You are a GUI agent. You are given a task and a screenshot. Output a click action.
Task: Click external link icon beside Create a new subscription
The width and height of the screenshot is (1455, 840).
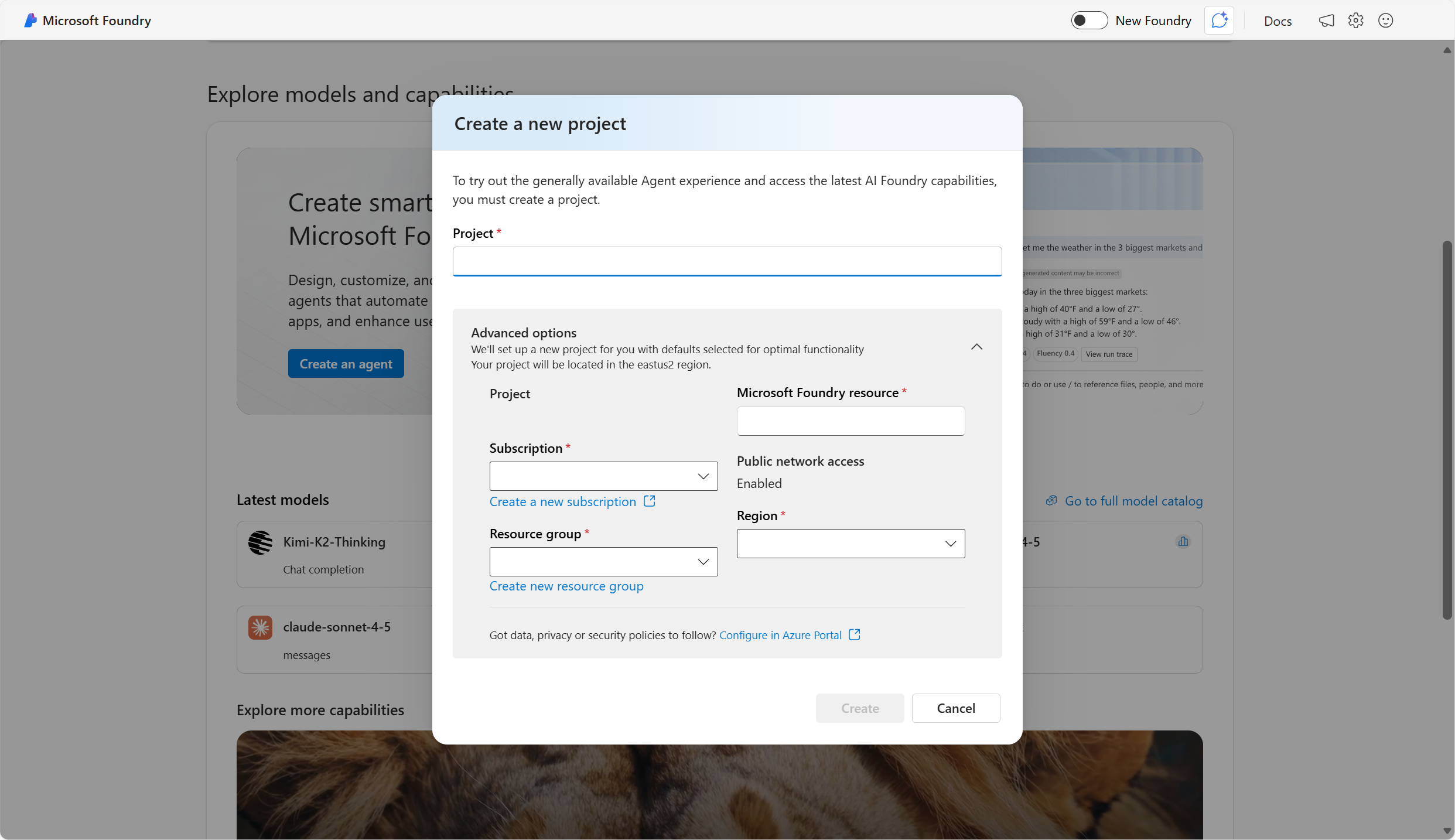point(649,501)
